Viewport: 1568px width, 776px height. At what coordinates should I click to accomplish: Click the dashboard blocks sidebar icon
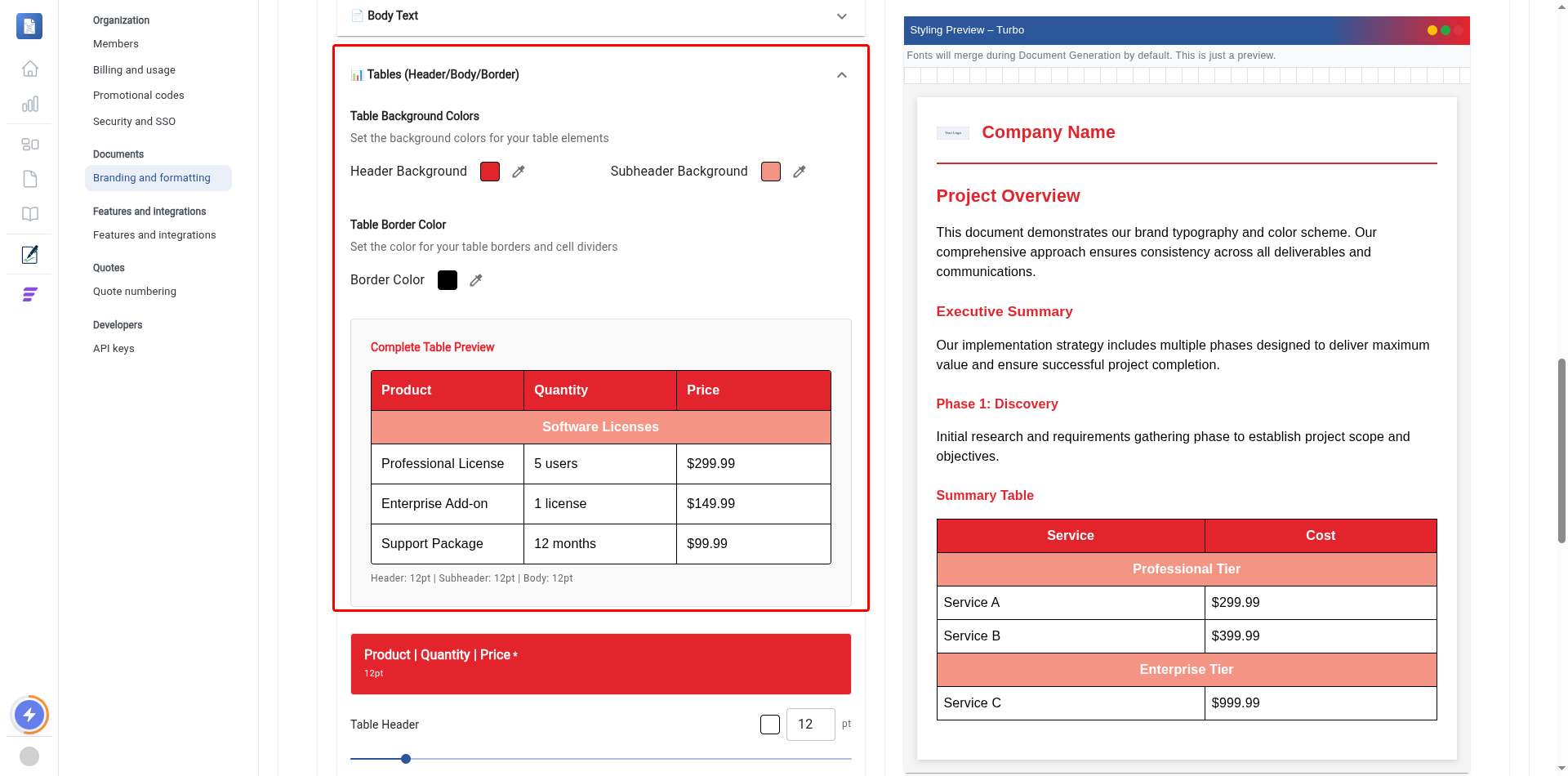[30, 145]
